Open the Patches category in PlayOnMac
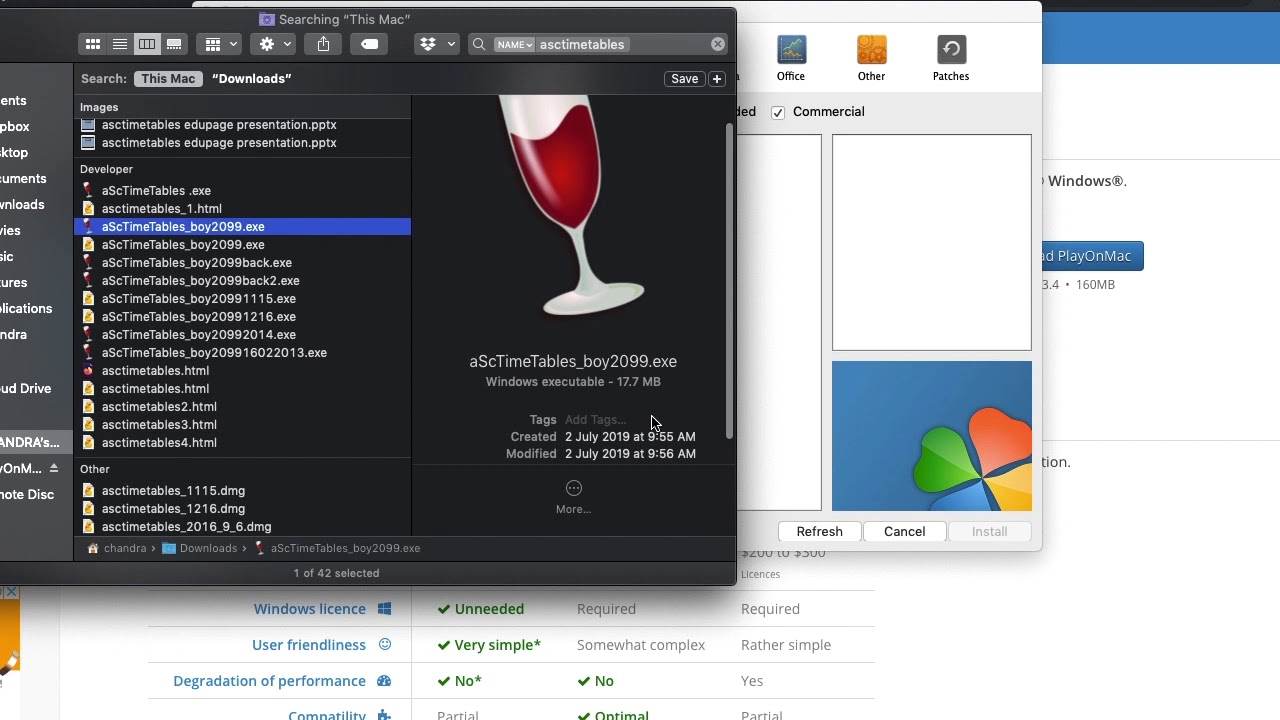1280x720 pixels. click(x=951, y=59)
